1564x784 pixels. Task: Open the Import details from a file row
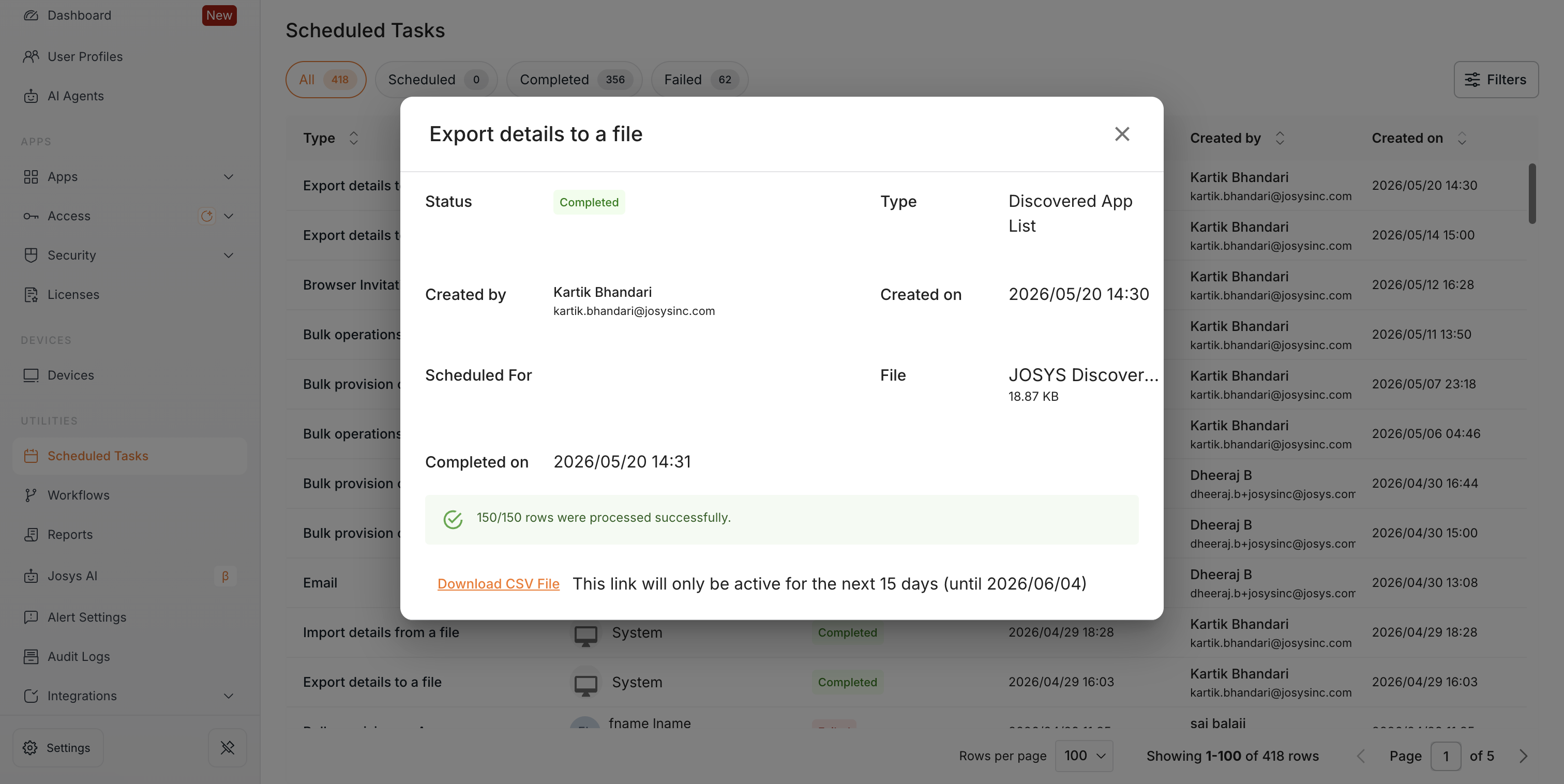point(906,632)
